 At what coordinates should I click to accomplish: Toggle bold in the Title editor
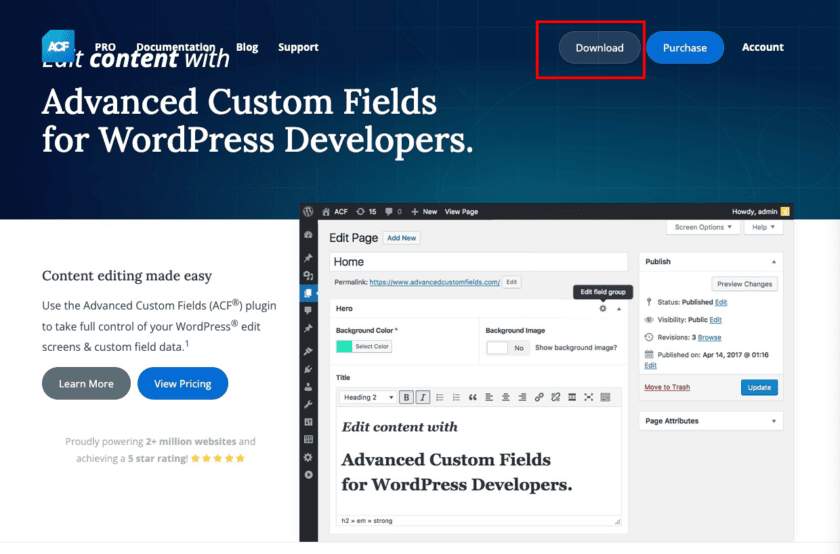coord(406,397)
